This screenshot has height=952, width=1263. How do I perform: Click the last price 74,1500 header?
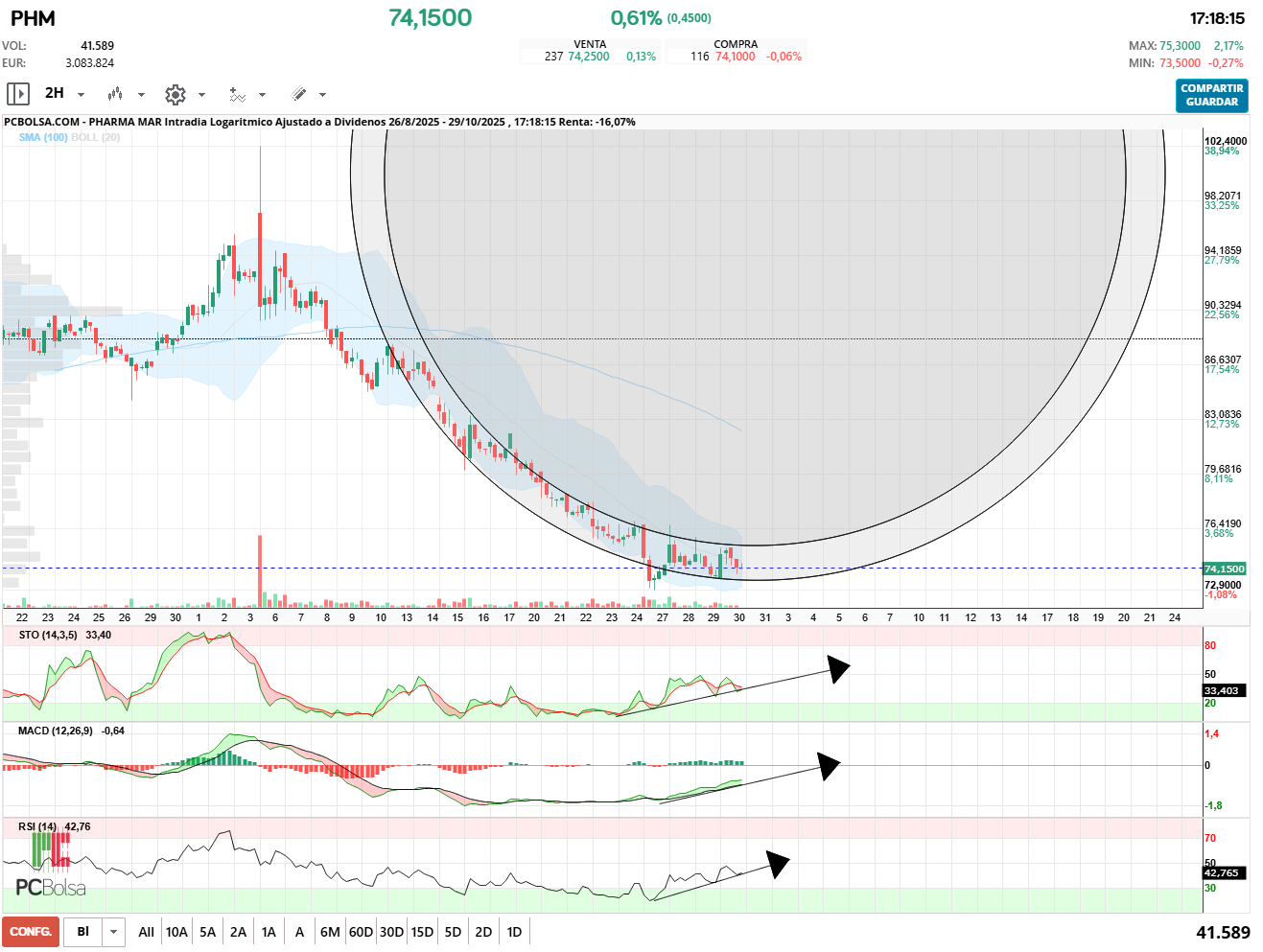[x=431, y=18]
